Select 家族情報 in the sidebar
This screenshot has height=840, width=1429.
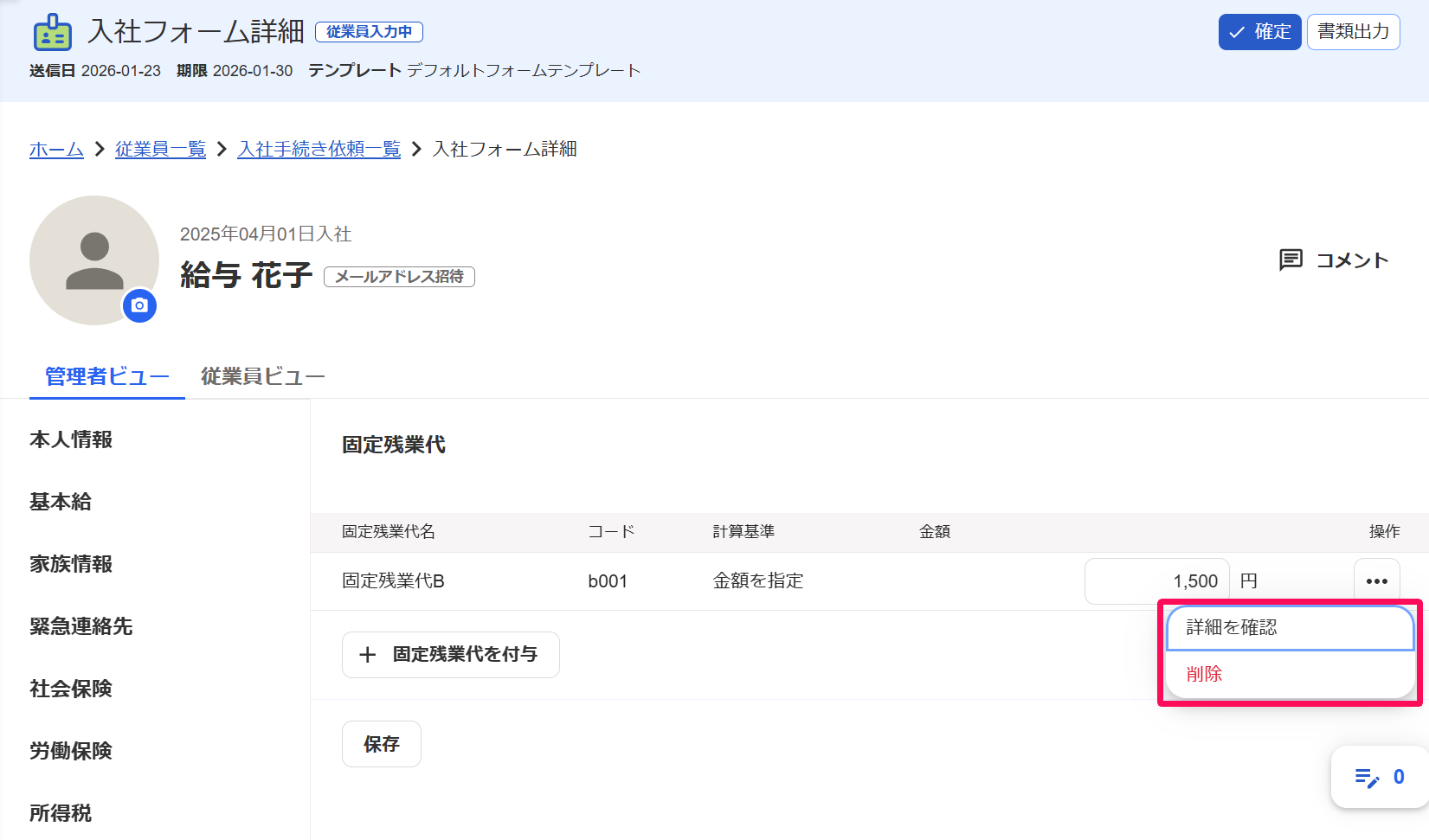point(71,564)
